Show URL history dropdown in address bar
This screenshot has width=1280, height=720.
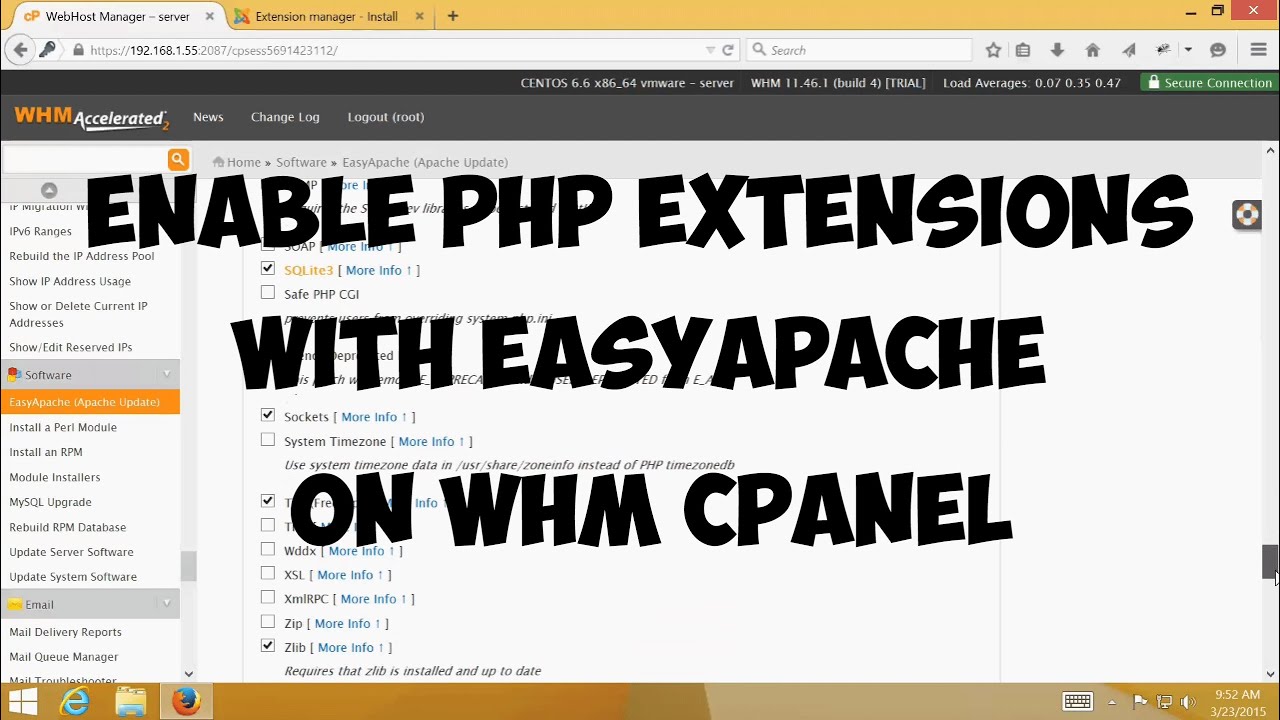click(x=710, y=50)
